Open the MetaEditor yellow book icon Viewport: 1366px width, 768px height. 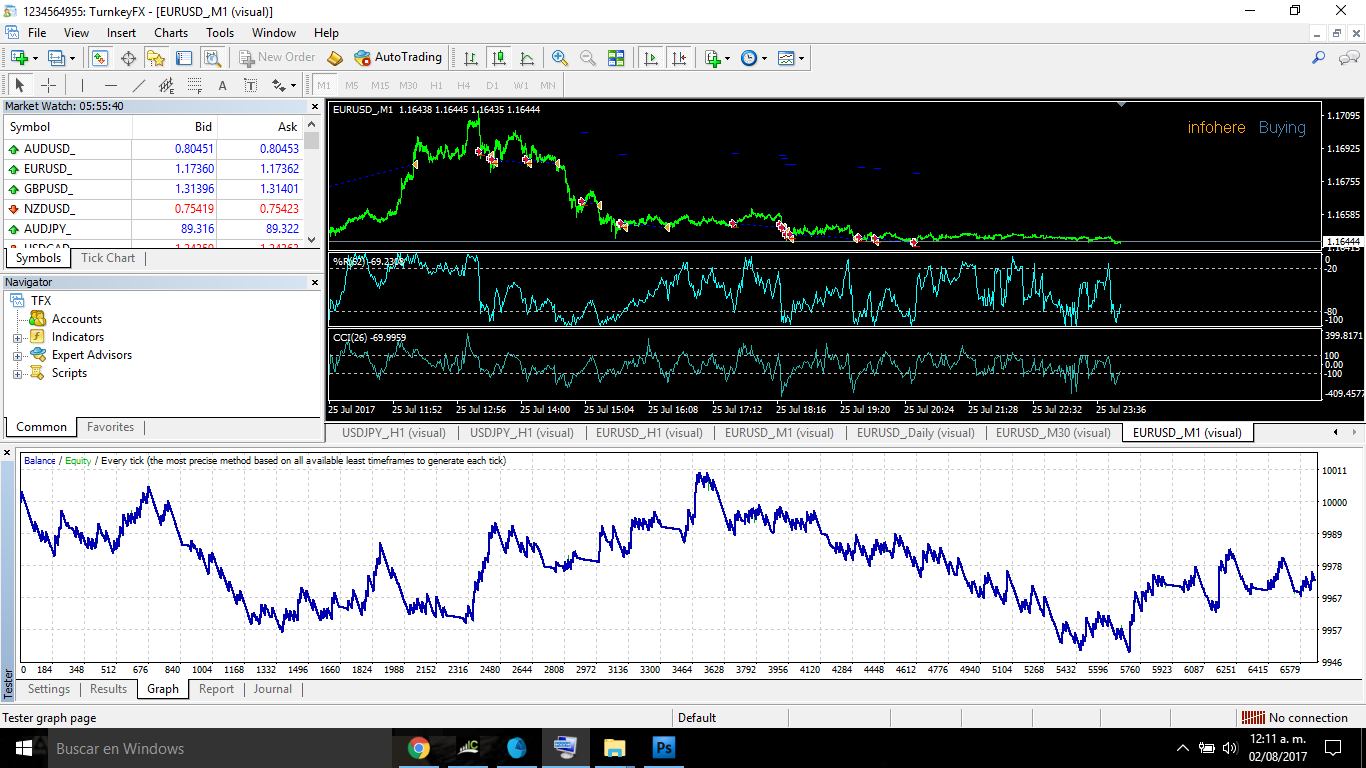(335, 58)
